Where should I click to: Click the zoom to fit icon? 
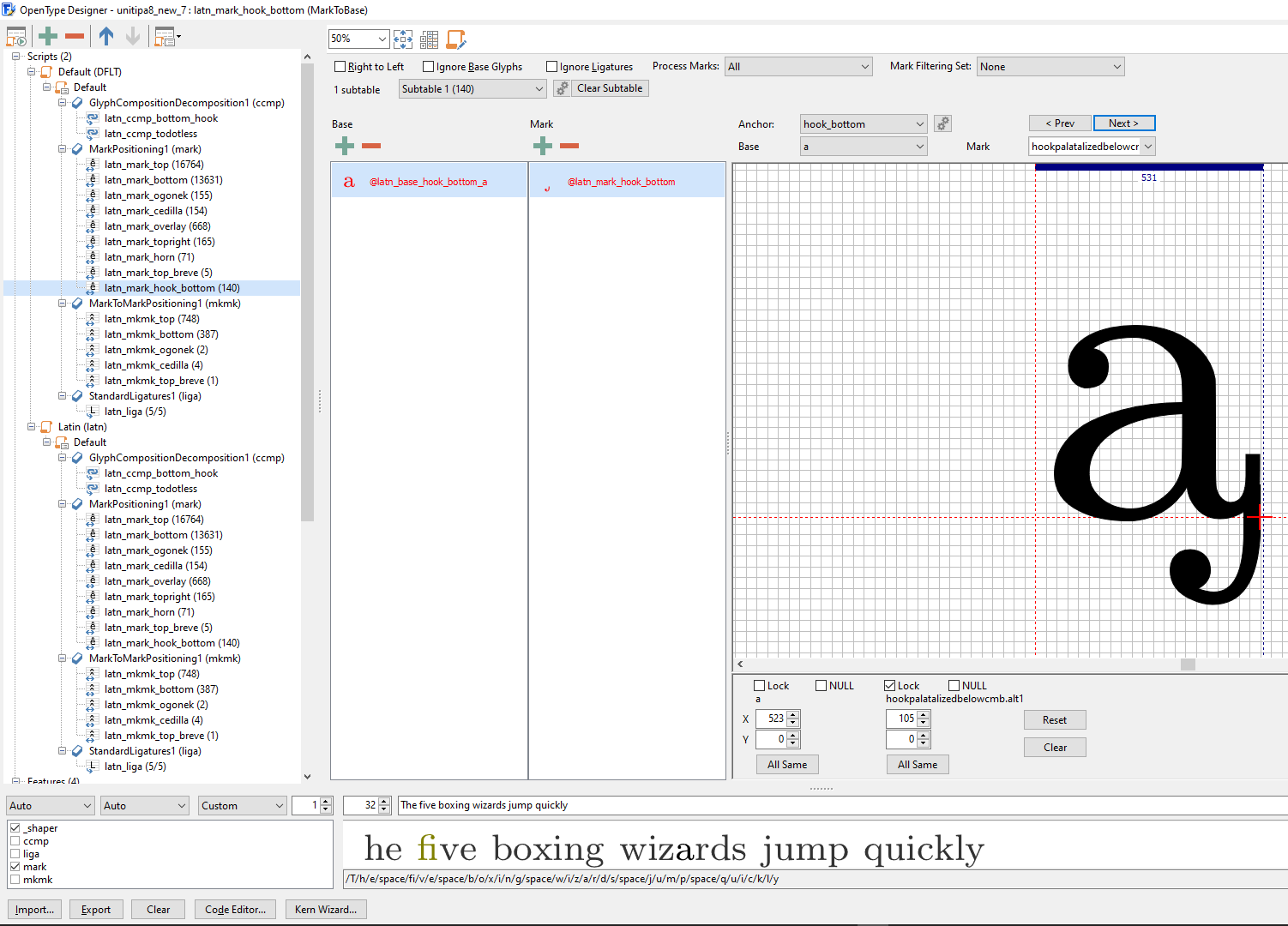[403, 39]
